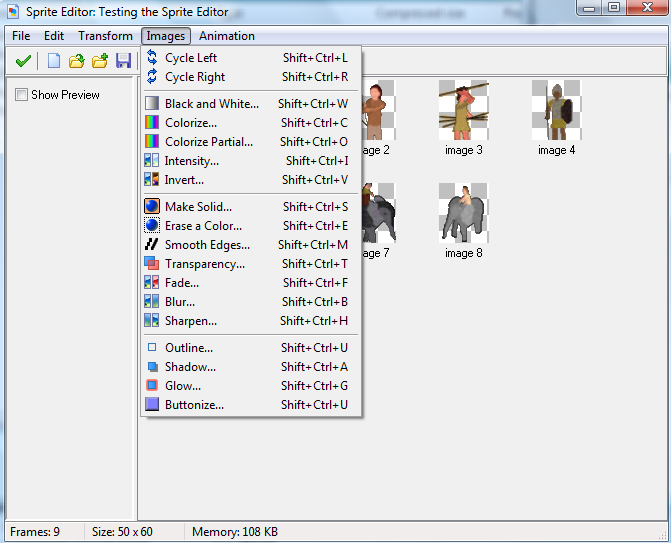Select Sharpen... menu entry
Viewport: 671px width, 543px height.
(x=251, y=320)
